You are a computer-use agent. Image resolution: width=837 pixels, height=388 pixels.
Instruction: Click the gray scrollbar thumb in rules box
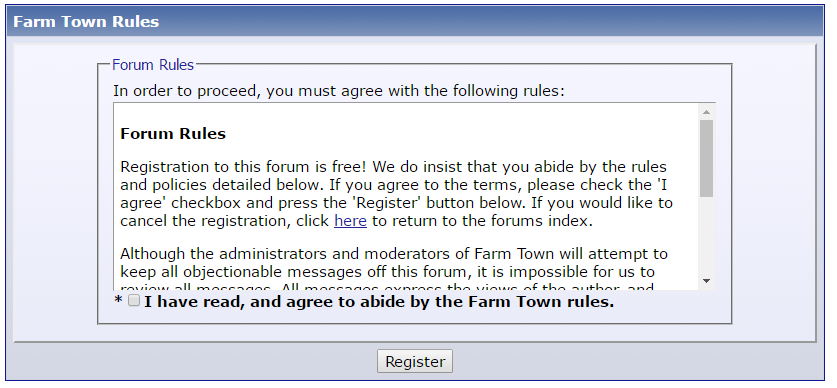click(706, 159)
